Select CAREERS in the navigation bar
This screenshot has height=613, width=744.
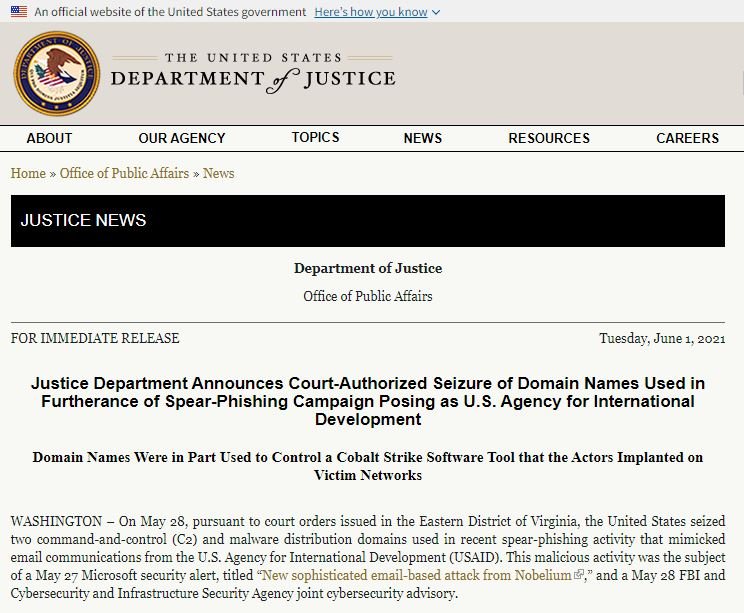tap(687, 138)
